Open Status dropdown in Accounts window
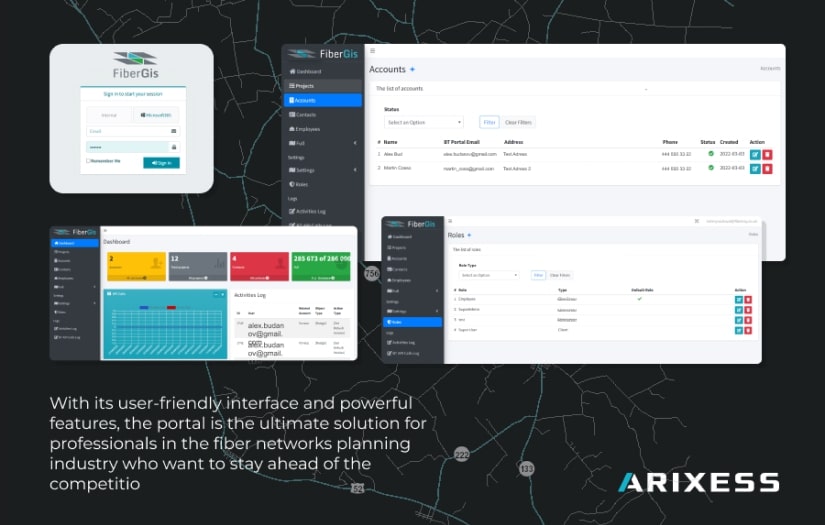This screenshot has height=525, width=825. (x=424, y=122)
